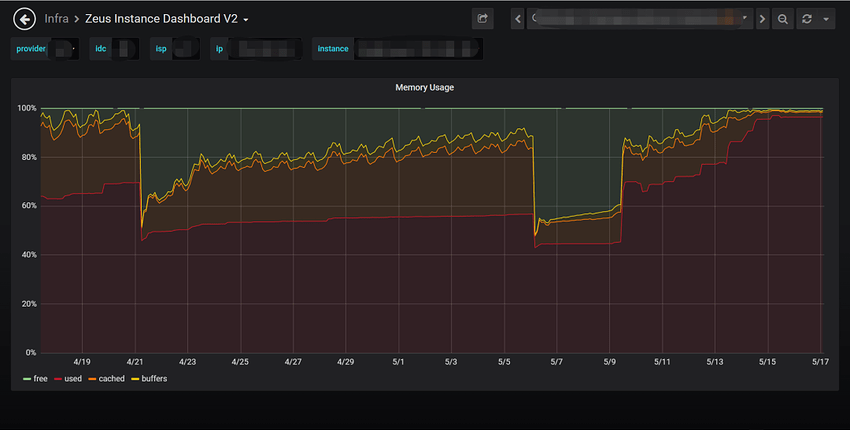Viewport: 850px width, 430px height.
Task: Click the 4/25 x-axis date label
Action: (x=240, y=362)
